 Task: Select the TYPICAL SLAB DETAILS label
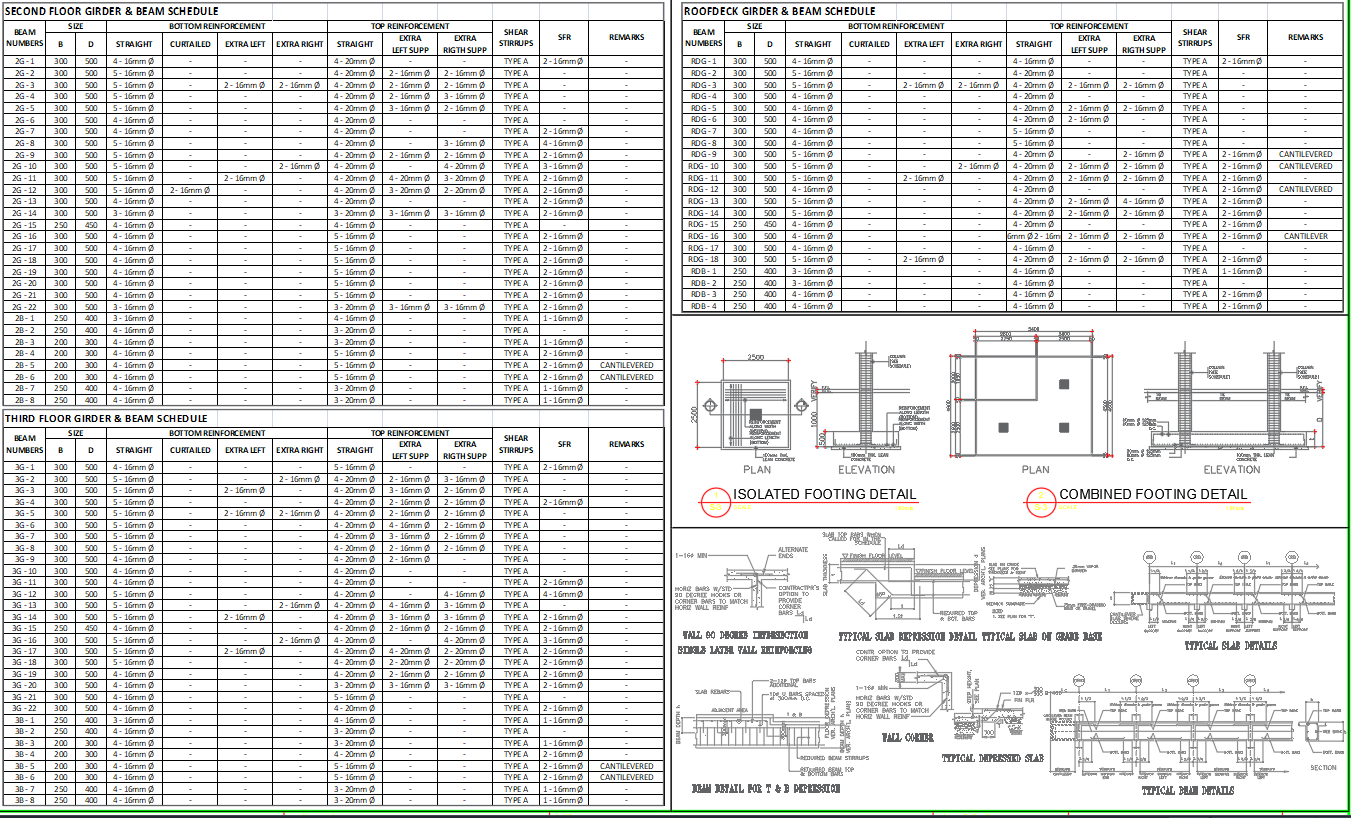point(1229,646)
